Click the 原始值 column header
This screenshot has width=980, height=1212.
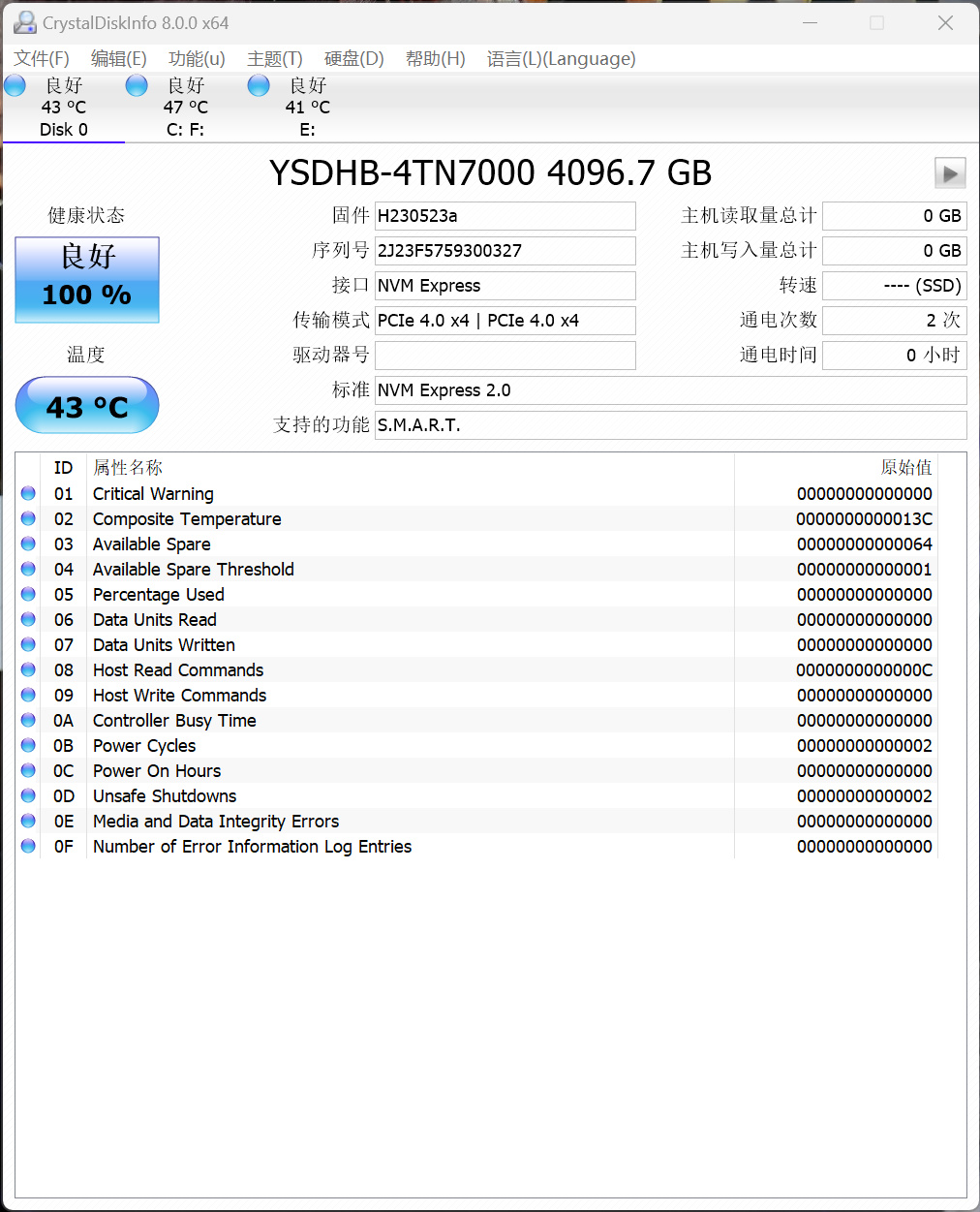pyautogui.click(x=837, y=468)
